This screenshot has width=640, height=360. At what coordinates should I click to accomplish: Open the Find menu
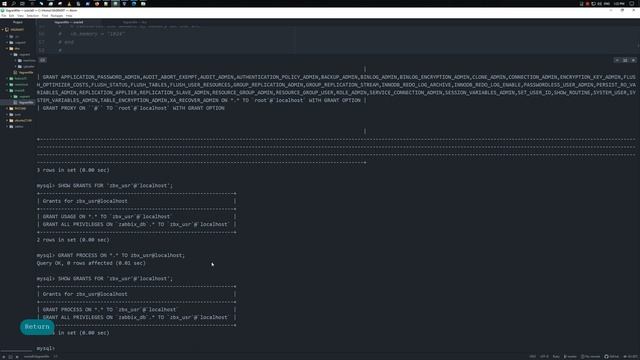click(45, 16)
